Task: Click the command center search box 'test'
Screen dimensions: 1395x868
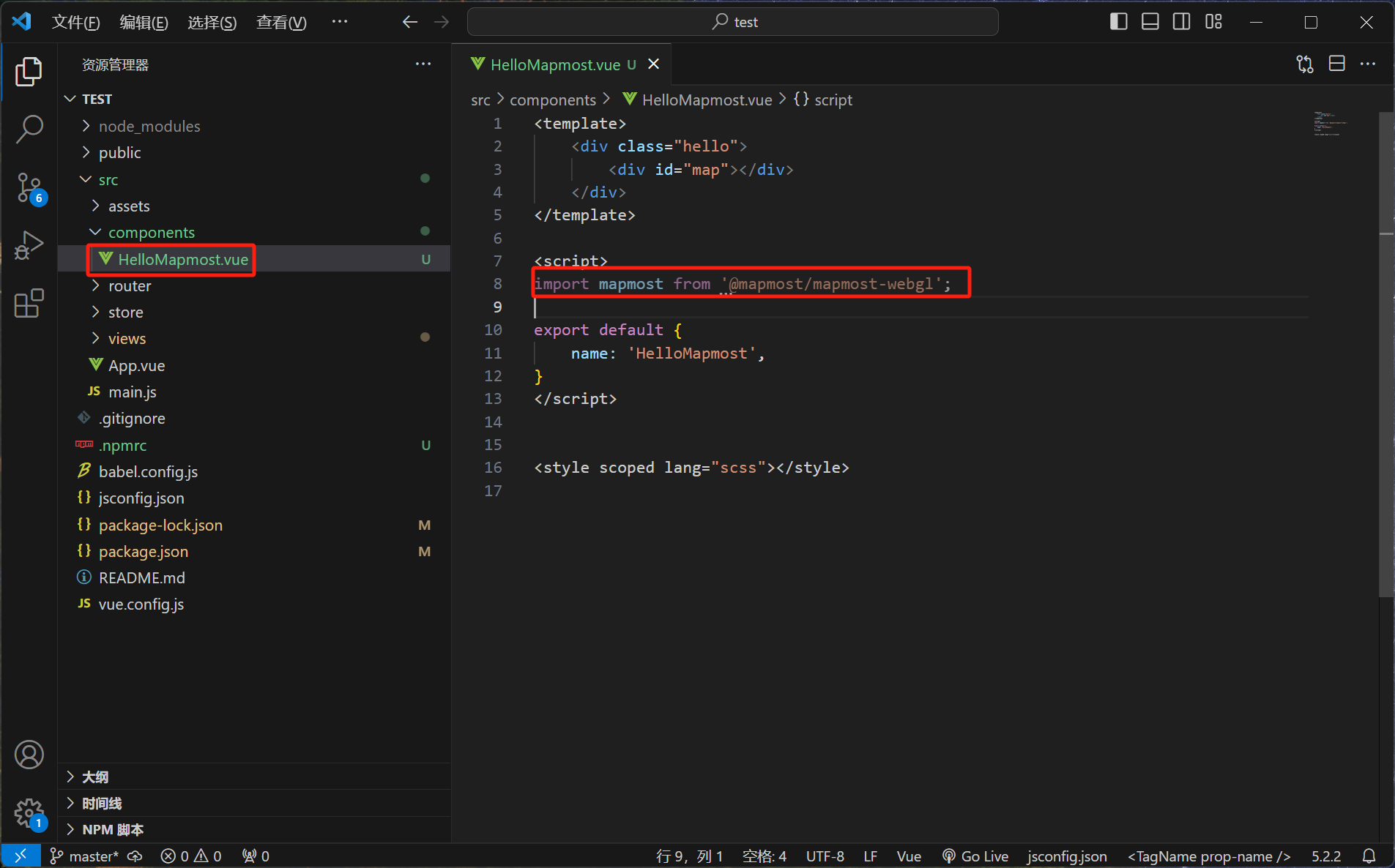Action: (x=732, y=22)
